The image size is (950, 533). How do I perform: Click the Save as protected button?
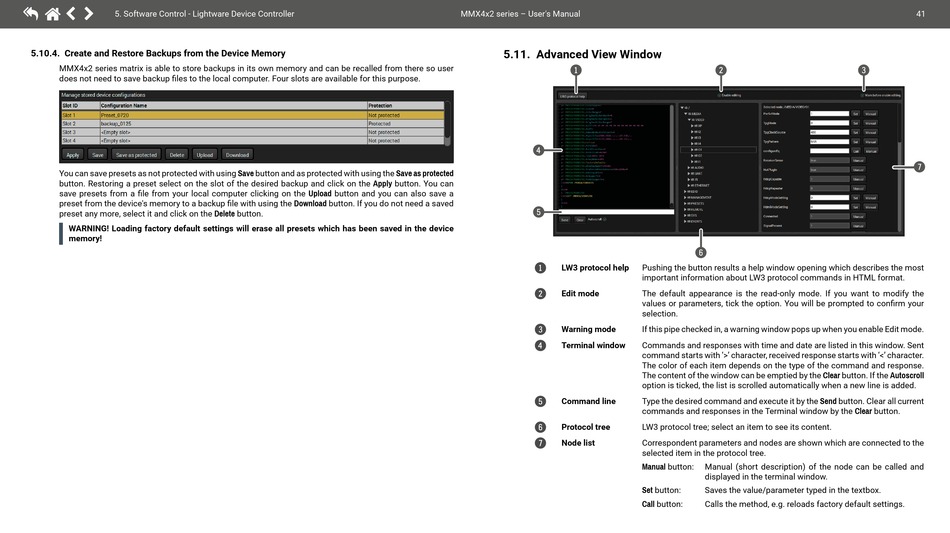(x=136, y=155)
